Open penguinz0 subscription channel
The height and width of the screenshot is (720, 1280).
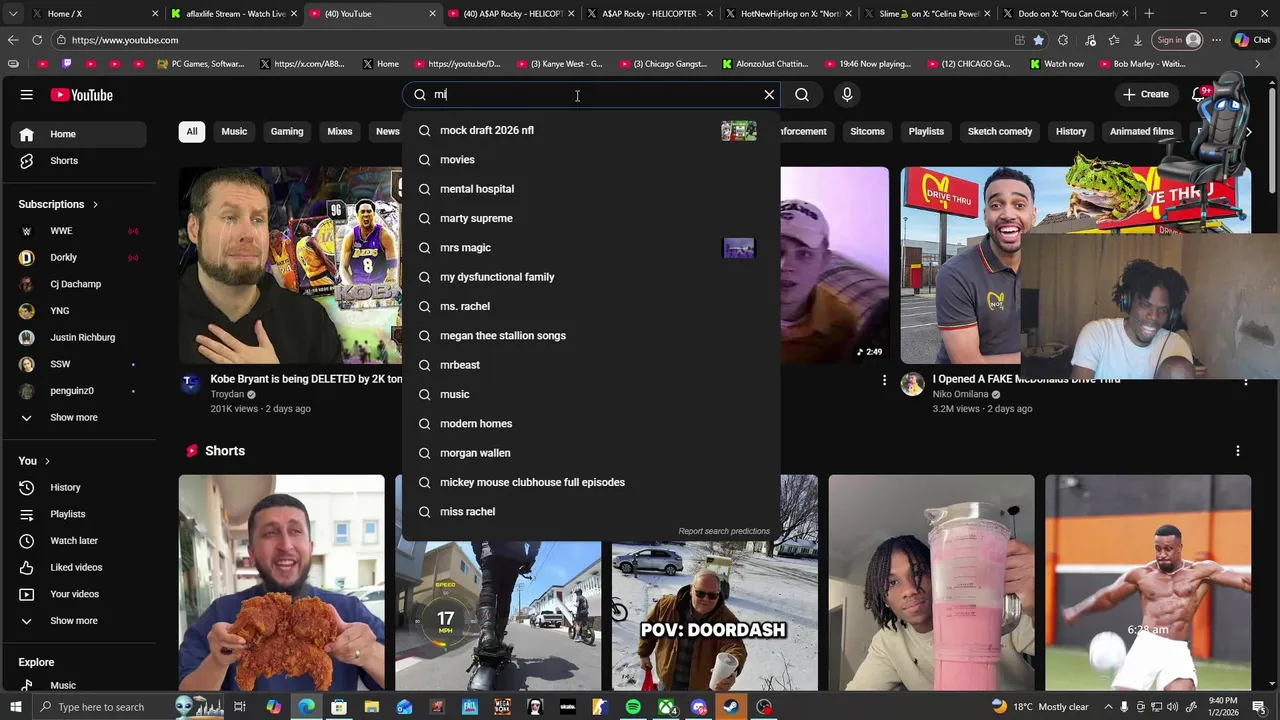79,391
